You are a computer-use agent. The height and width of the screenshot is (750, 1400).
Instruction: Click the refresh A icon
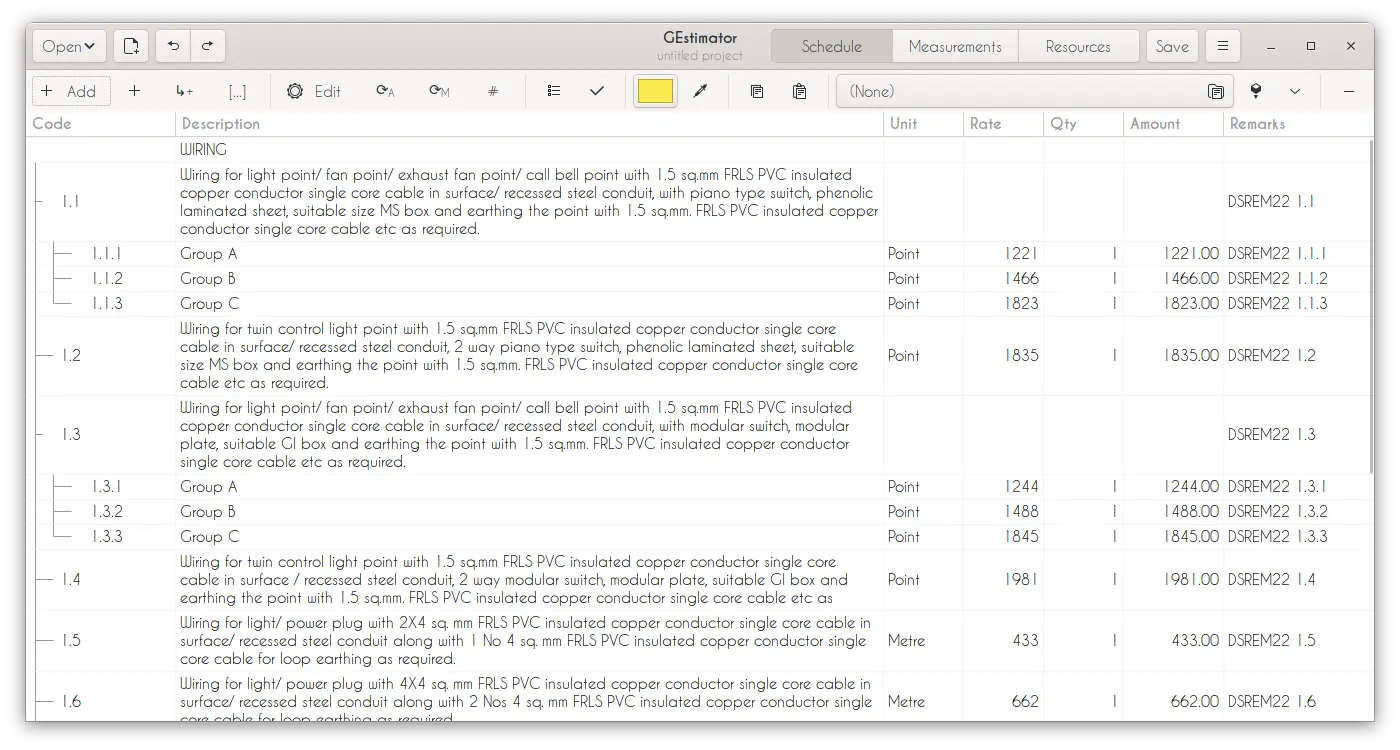tap(386, 91)
